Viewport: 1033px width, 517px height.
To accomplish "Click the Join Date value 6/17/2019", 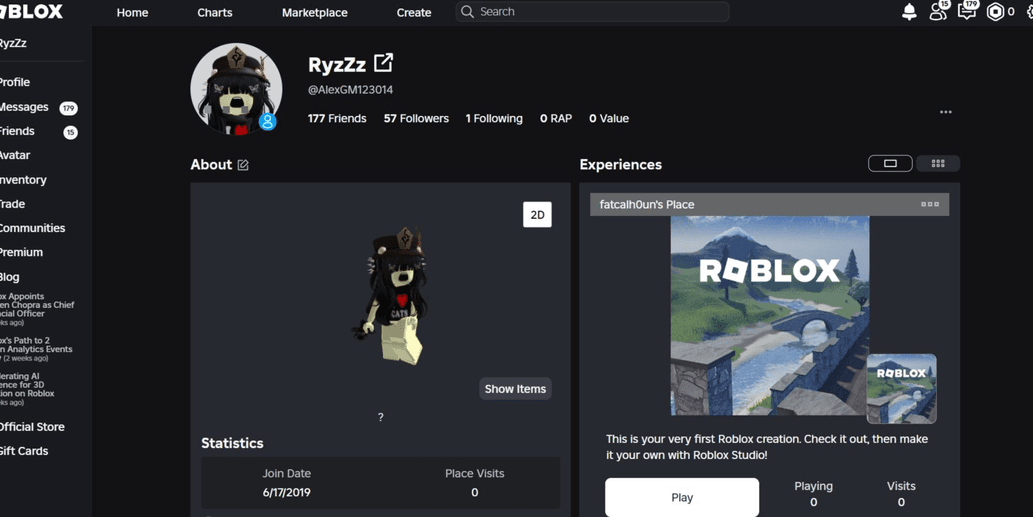I will (x=287, y=493).
